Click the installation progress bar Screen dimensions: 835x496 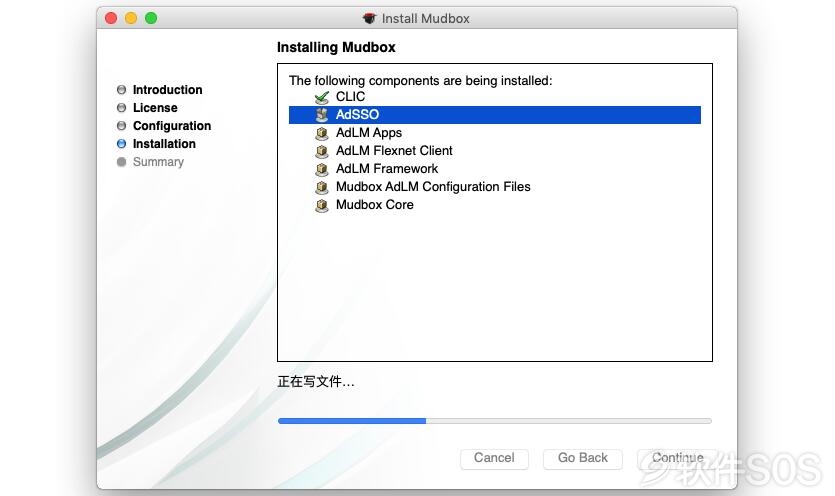[495, 421]
